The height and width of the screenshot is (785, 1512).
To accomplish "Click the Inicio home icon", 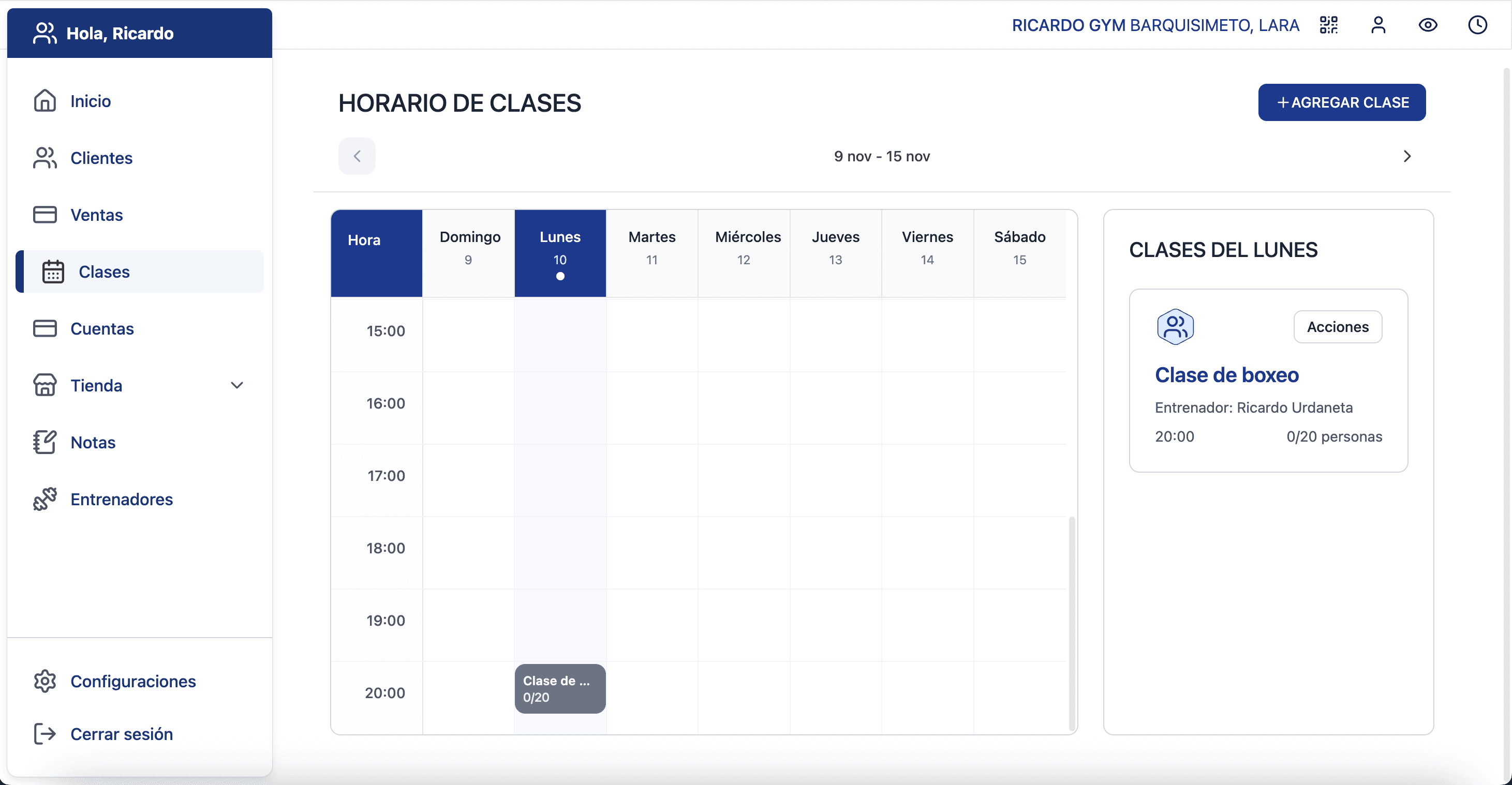I will pyautogui.click(x=44, y=100).
